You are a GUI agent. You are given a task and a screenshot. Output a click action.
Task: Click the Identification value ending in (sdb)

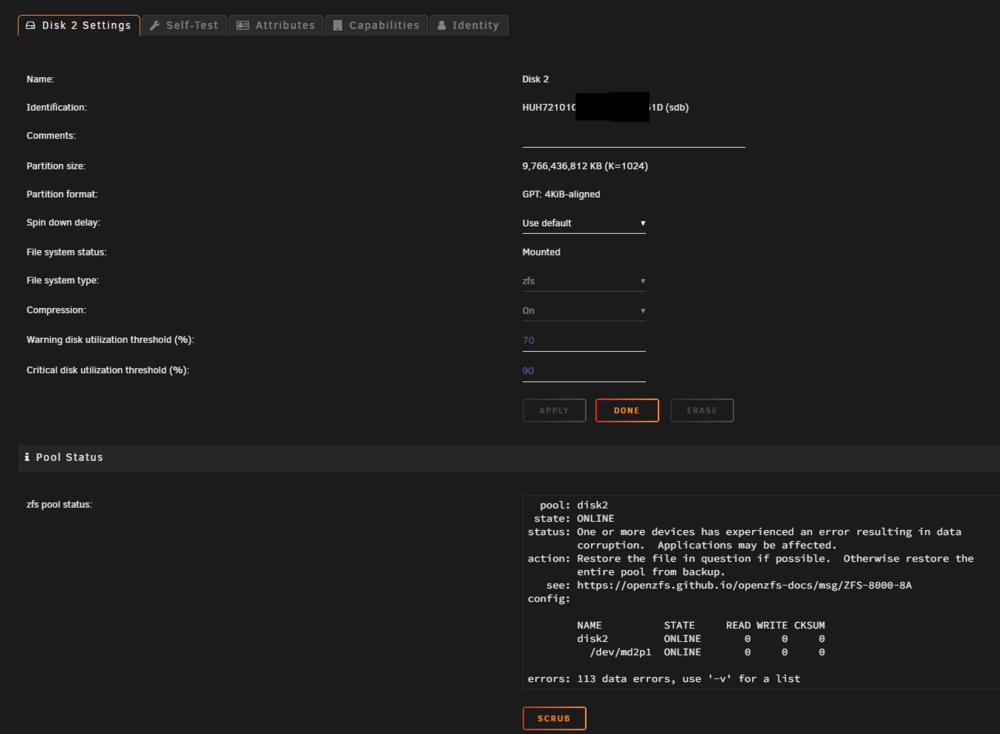605,108
